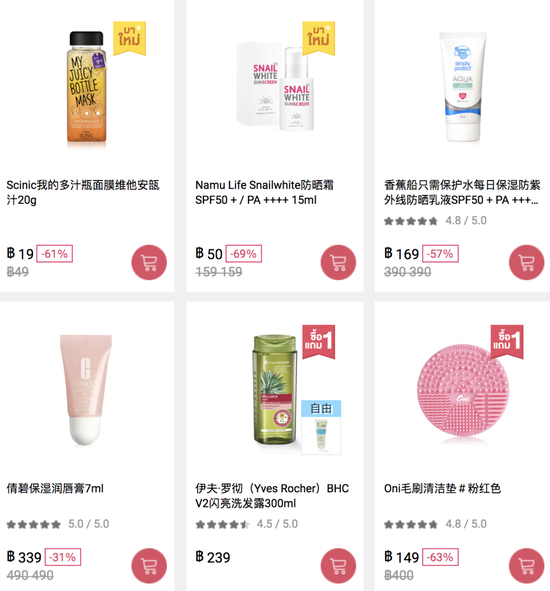Add Oni pink cleaning pad to cart
The width and height of the screenshot is (550, 591).
(527, 566)
